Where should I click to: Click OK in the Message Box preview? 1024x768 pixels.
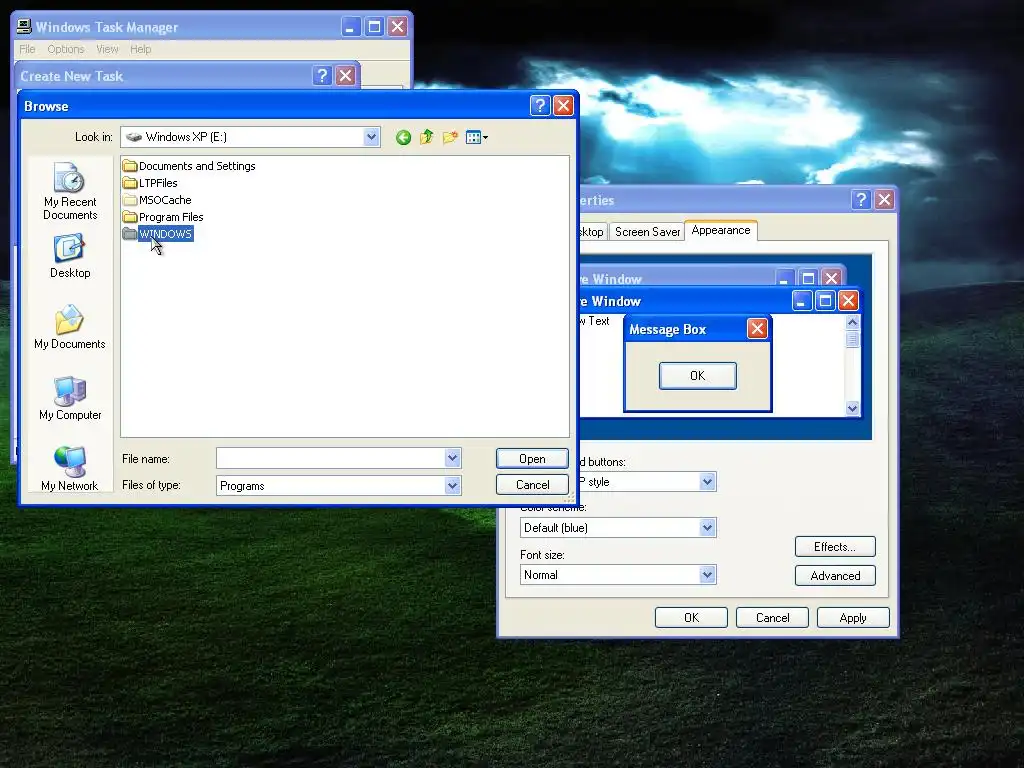click(697, 376)
